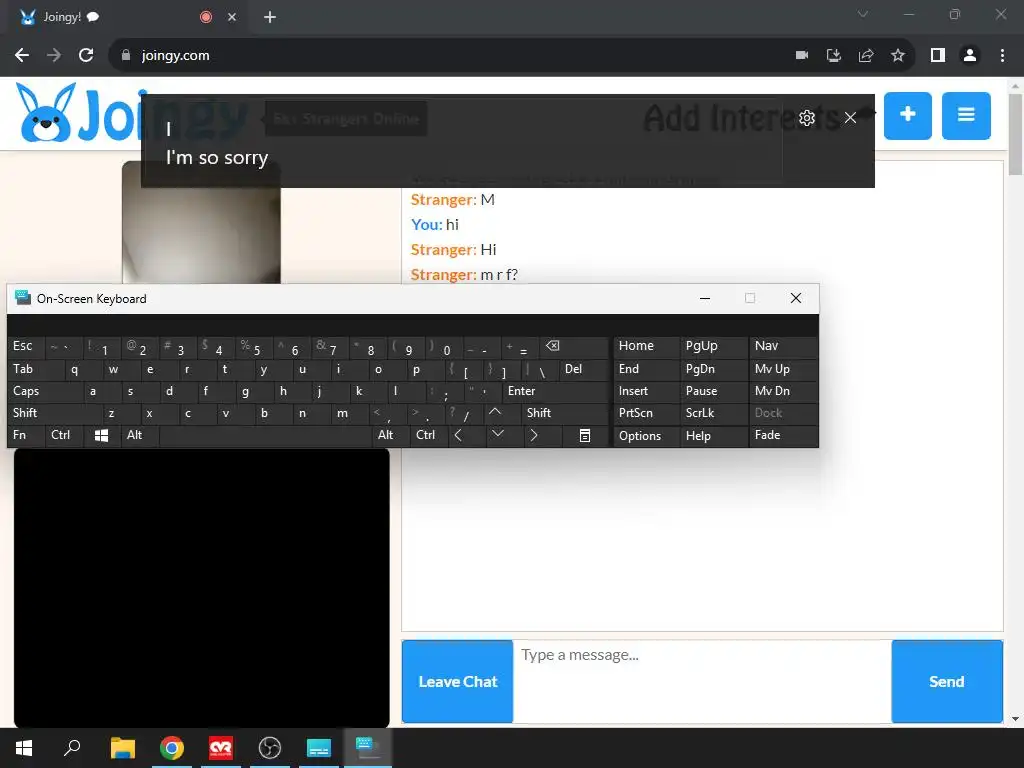Image resolution: width=1024 pixels, height=768 pixels.
Task: Share this page icon
Action: click(x=866, y=56)
